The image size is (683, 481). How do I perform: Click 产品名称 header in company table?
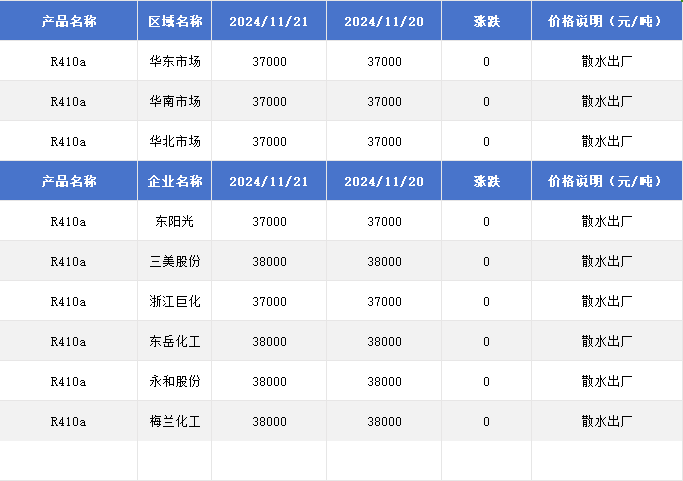pos(68,181)
